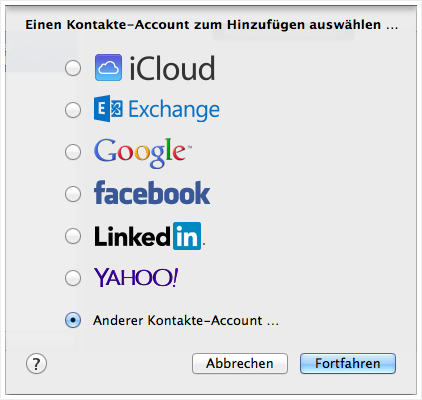Click the LinkedIn blue 'in' square
The width and height of the screenshot is (422, 400).
187,236
